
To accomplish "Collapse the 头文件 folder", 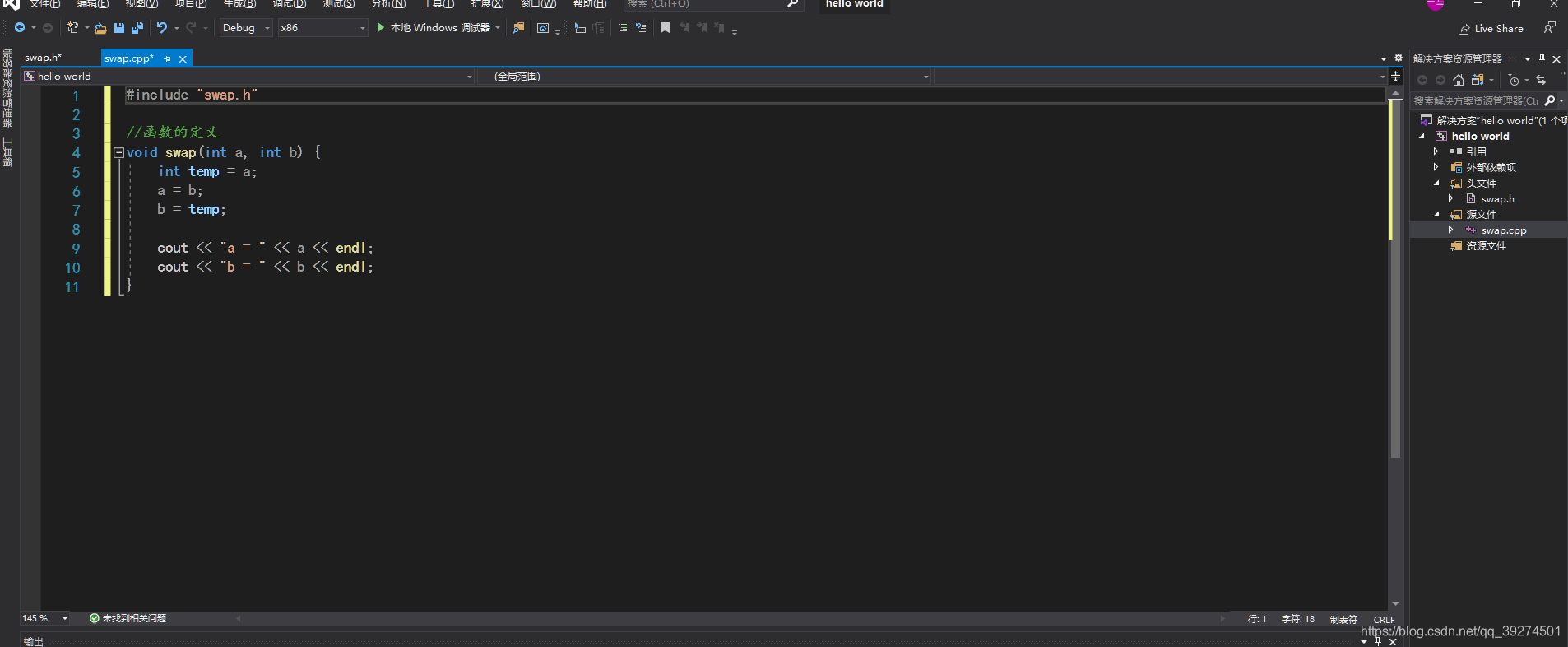I will [1436, 183].
